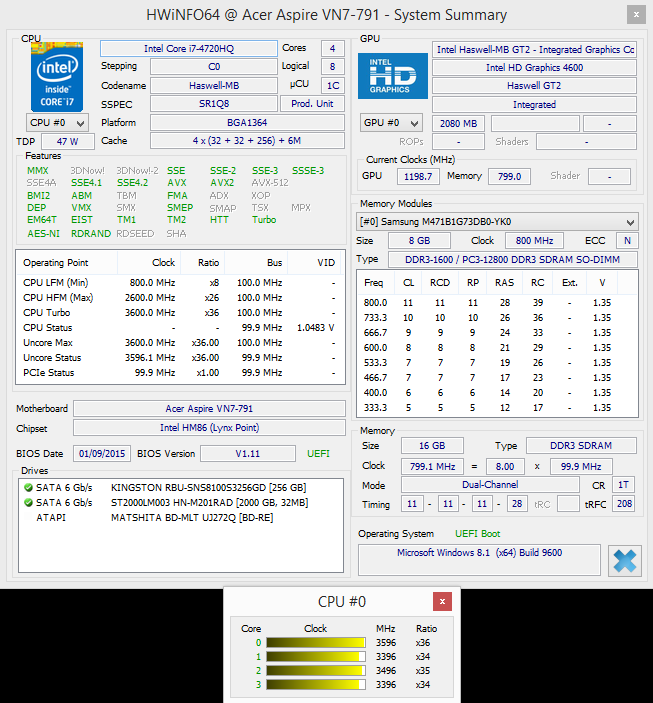
Task: Click the Memory Mode Dual-Channel field
Action: click(490, 485)
